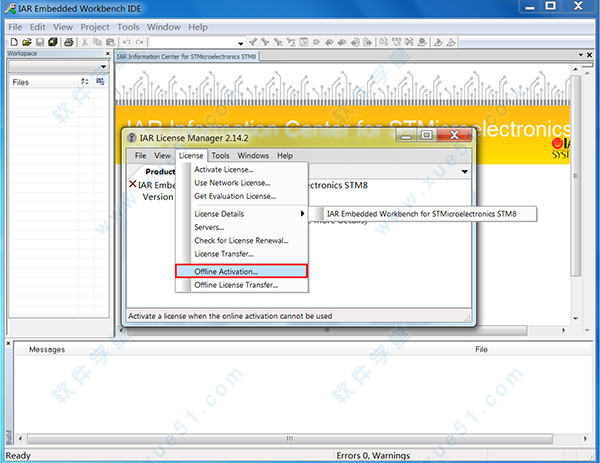Click the Toggle Breakpoint toolbar icon
Image resolution: width=600 pixels, height=463 pixels.
pos(422,42)
